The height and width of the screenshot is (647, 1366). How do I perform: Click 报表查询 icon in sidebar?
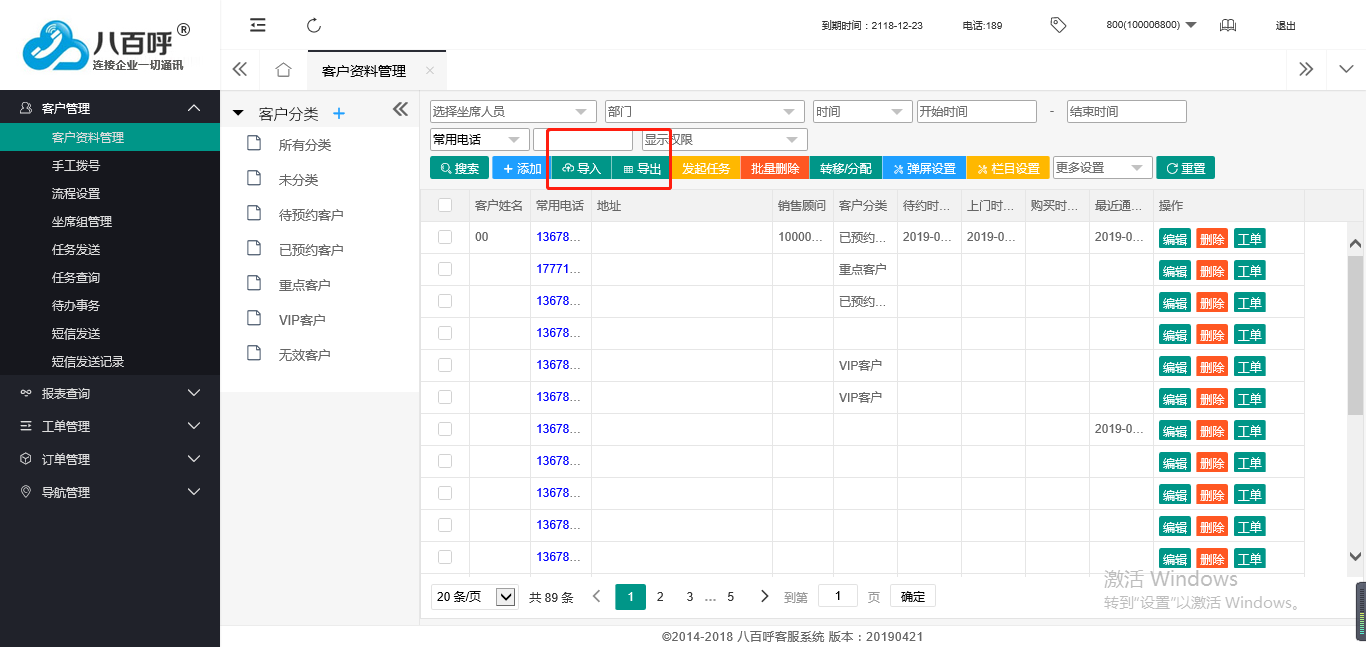pyautogui.click(x=26, y=393)
